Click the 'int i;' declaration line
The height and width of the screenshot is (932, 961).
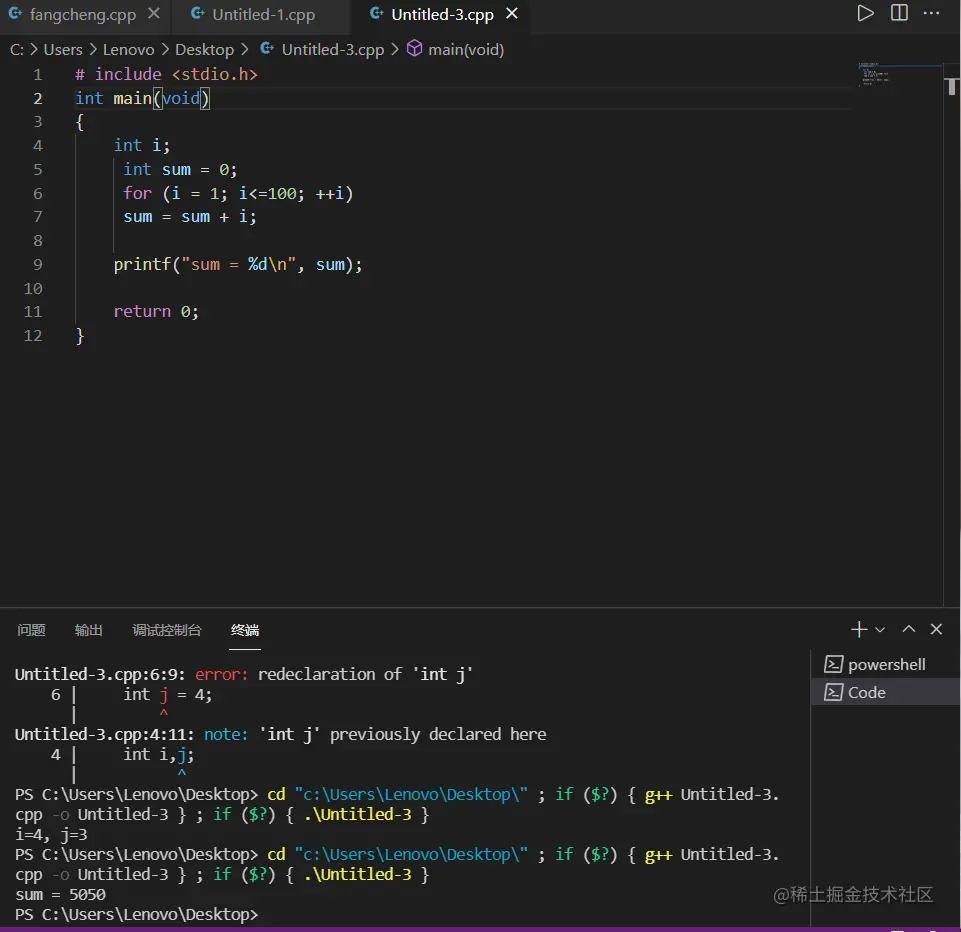142,145
